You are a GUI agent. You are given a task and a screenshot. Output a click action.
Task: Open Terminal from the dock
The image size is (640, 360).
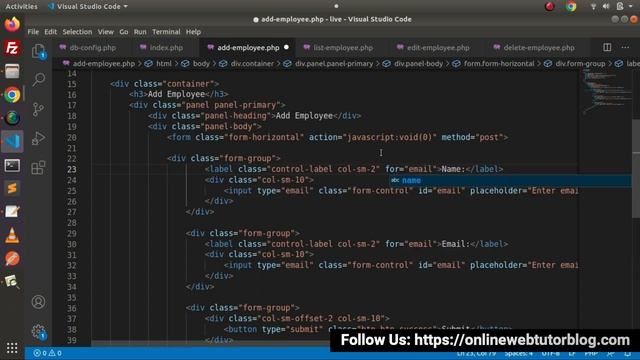click(x=12, y=165)
